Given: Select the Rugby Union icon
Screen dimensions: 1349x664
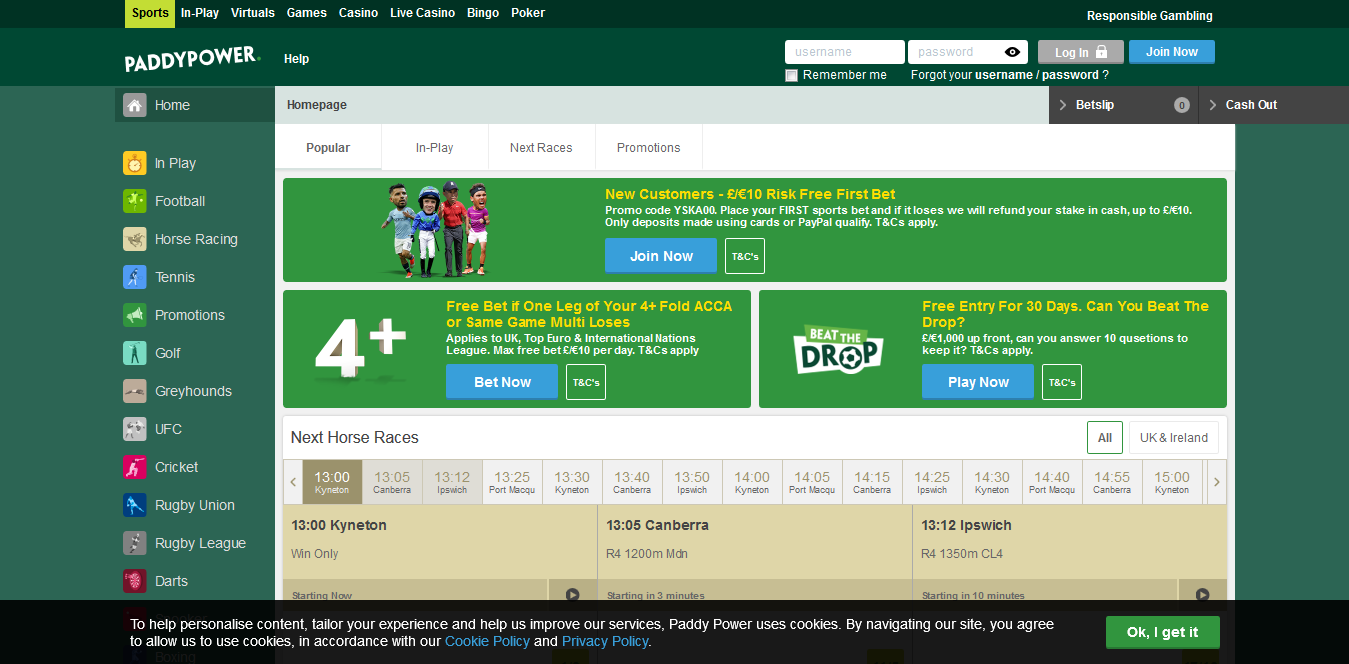Looking at the screenshot, I should tap(135, 505).
